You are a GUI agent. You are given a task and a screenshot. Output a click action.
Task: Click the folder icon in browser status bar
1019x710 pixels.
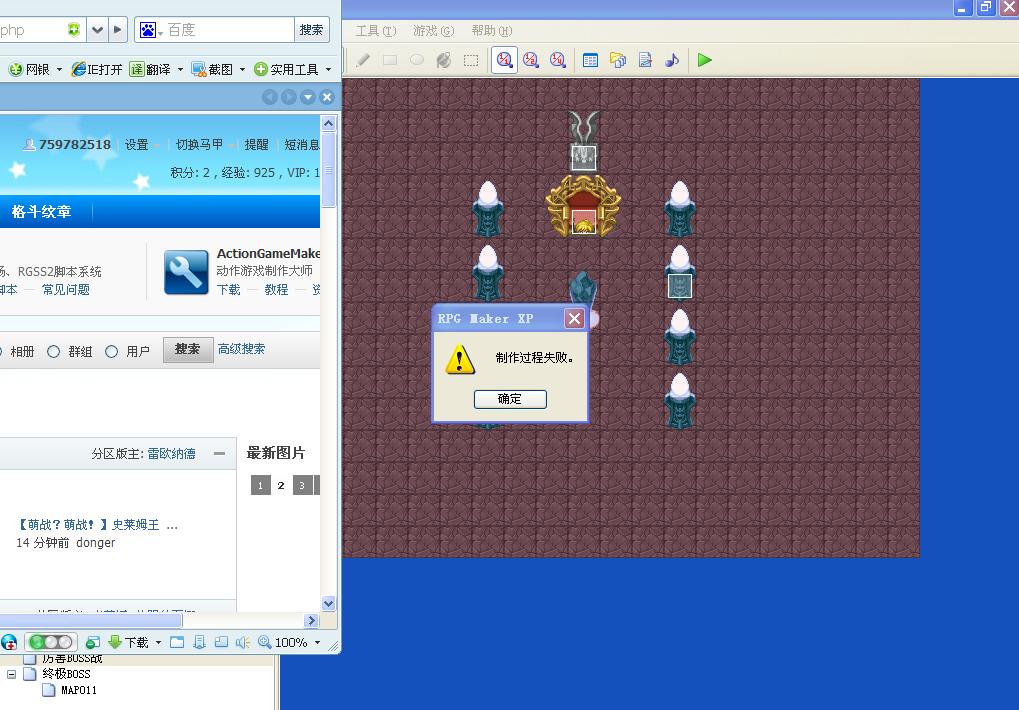[x=177, y=642]
